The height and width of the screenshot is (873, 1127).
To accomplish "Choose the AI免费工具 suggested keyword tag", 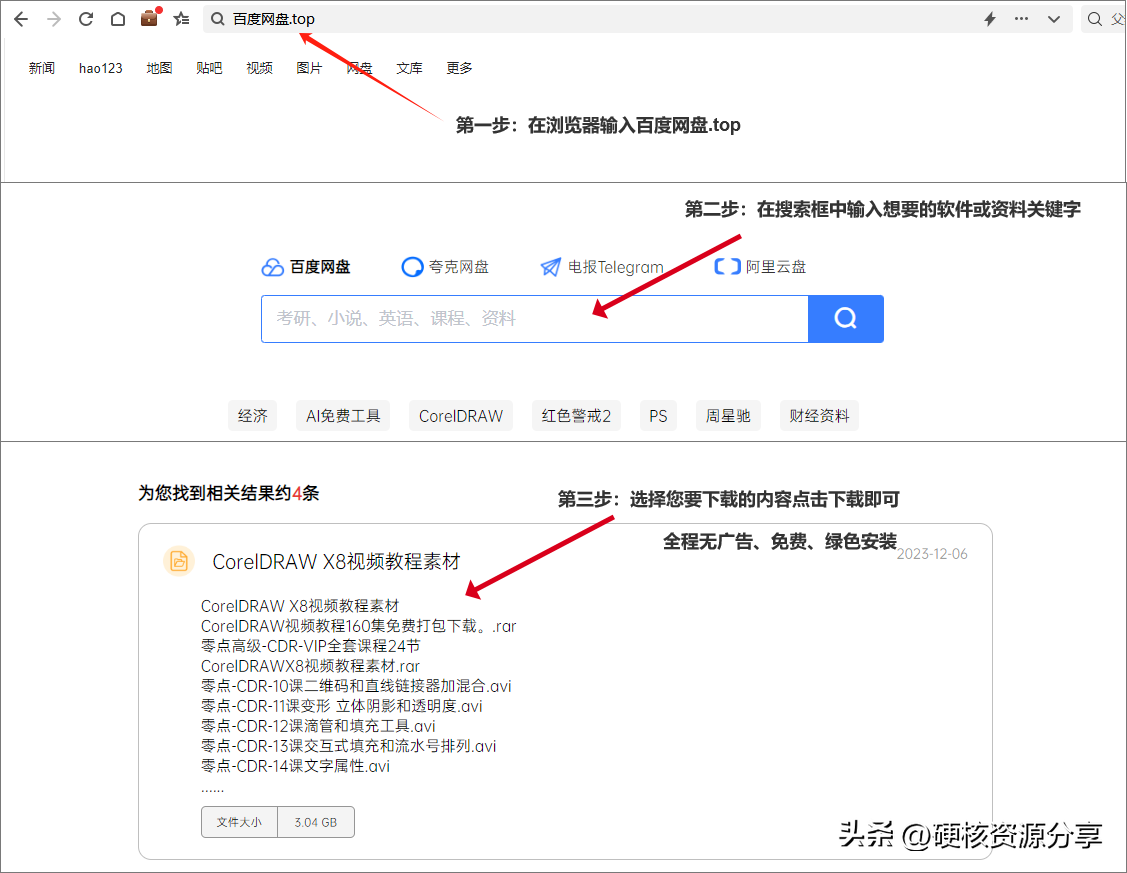I will click(343, 416).
